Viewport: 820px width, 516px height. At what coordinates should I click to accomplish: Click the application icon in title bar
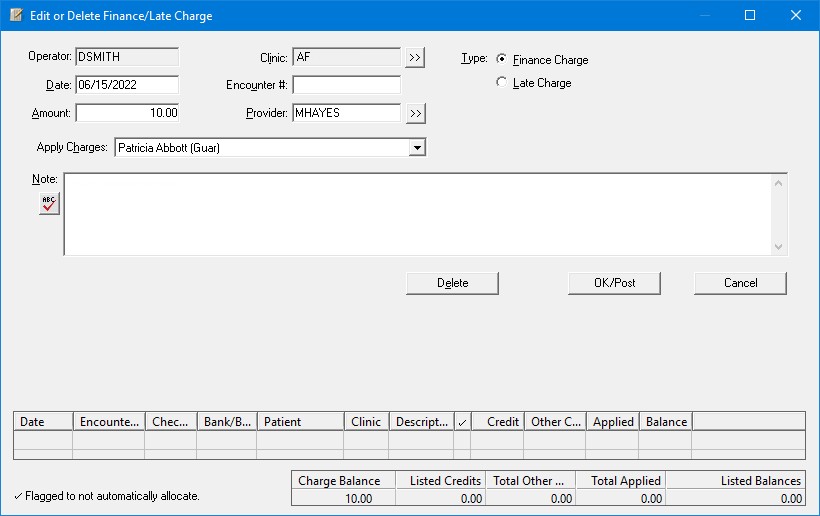pos(16,16)
